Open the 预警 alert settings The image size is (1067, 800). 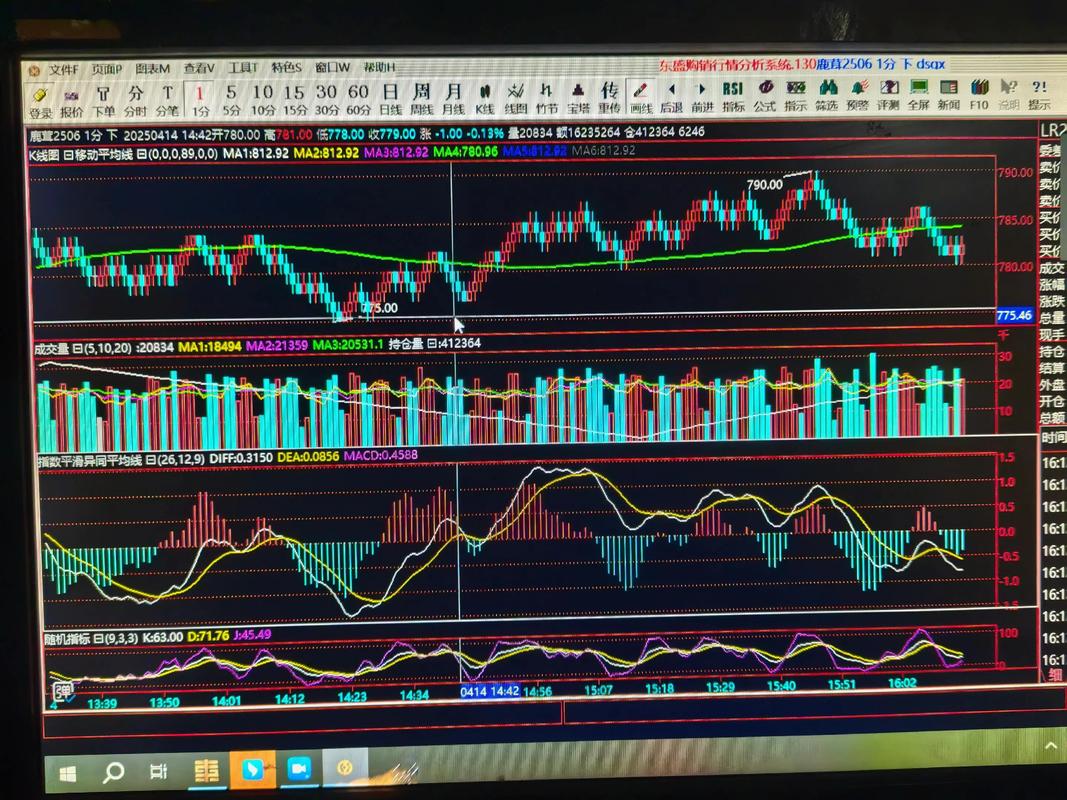pos(857,94)
